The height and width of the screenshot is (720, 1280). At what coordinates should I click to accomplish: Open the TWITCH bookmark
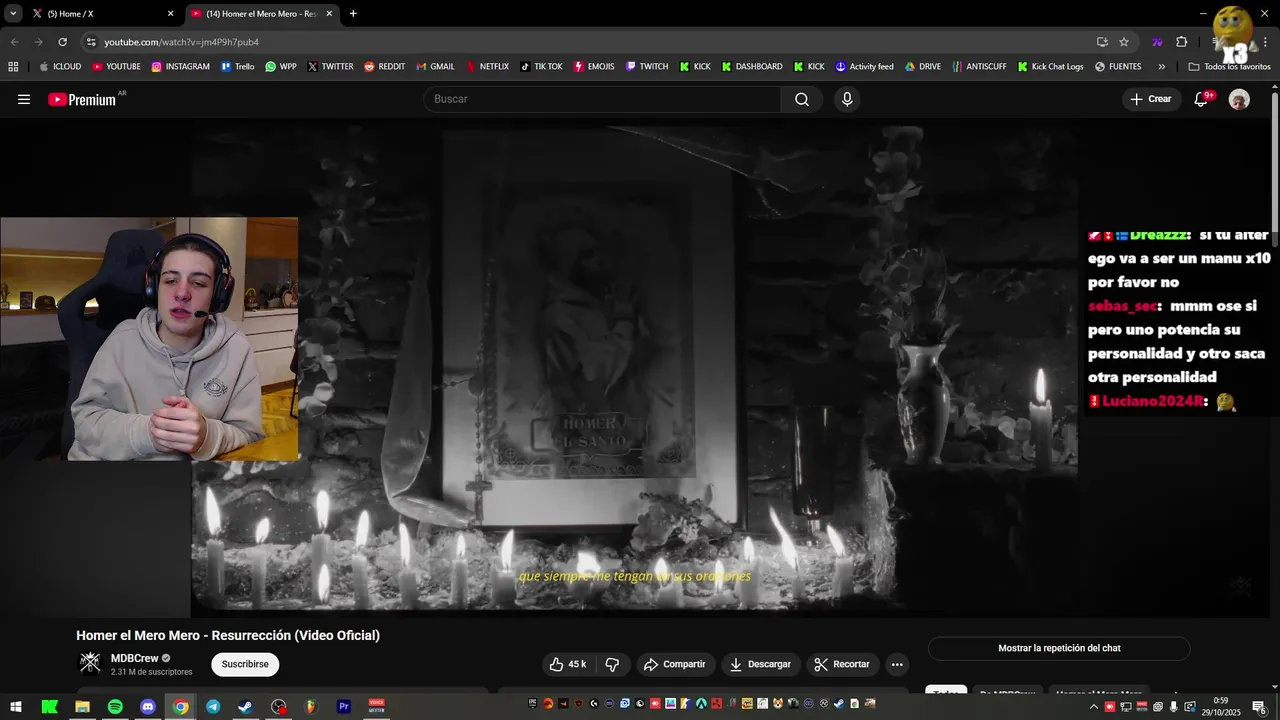pos(647,67)
